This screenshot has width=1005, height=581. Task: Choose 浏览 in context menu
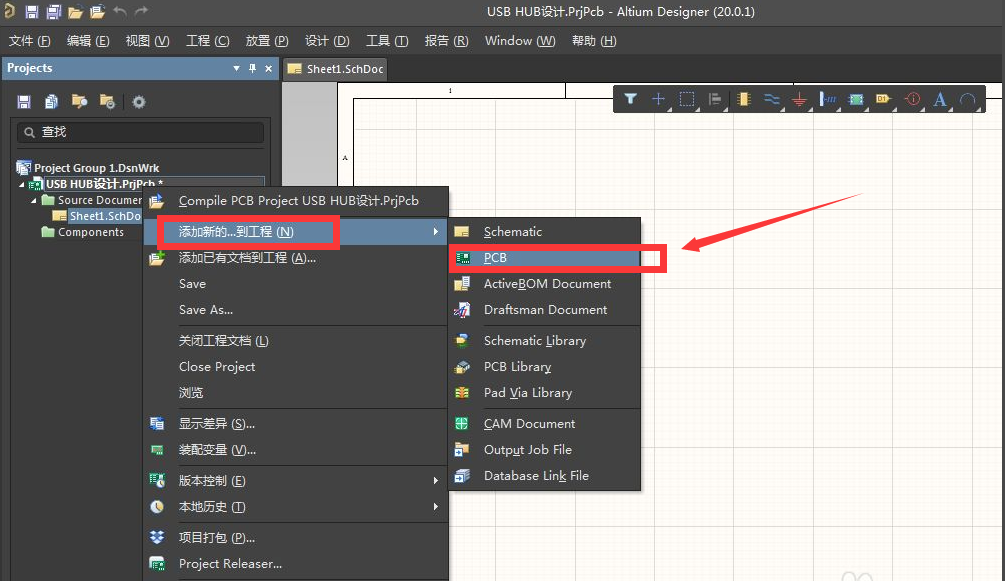(296, 392)
